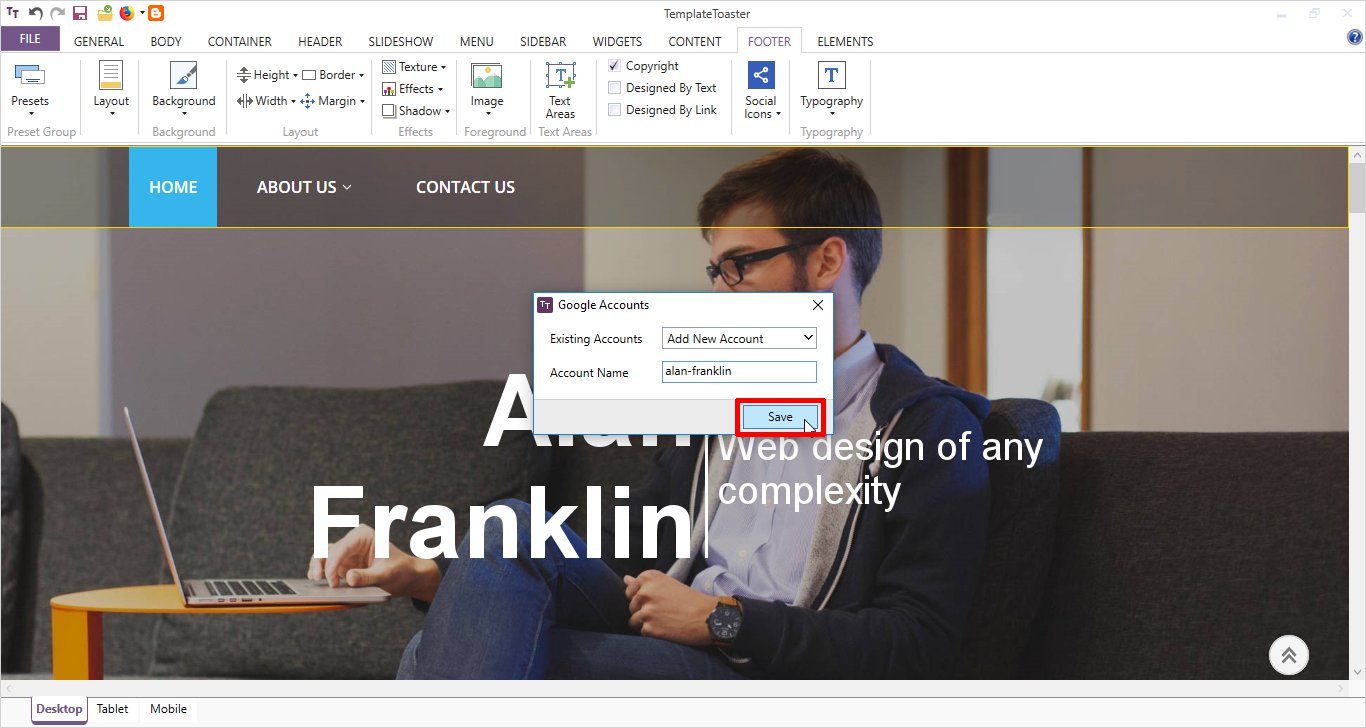1366x728 pixels.
Task: Open the FILE menu
Action: pyautogui.click(x=30, y=40)
